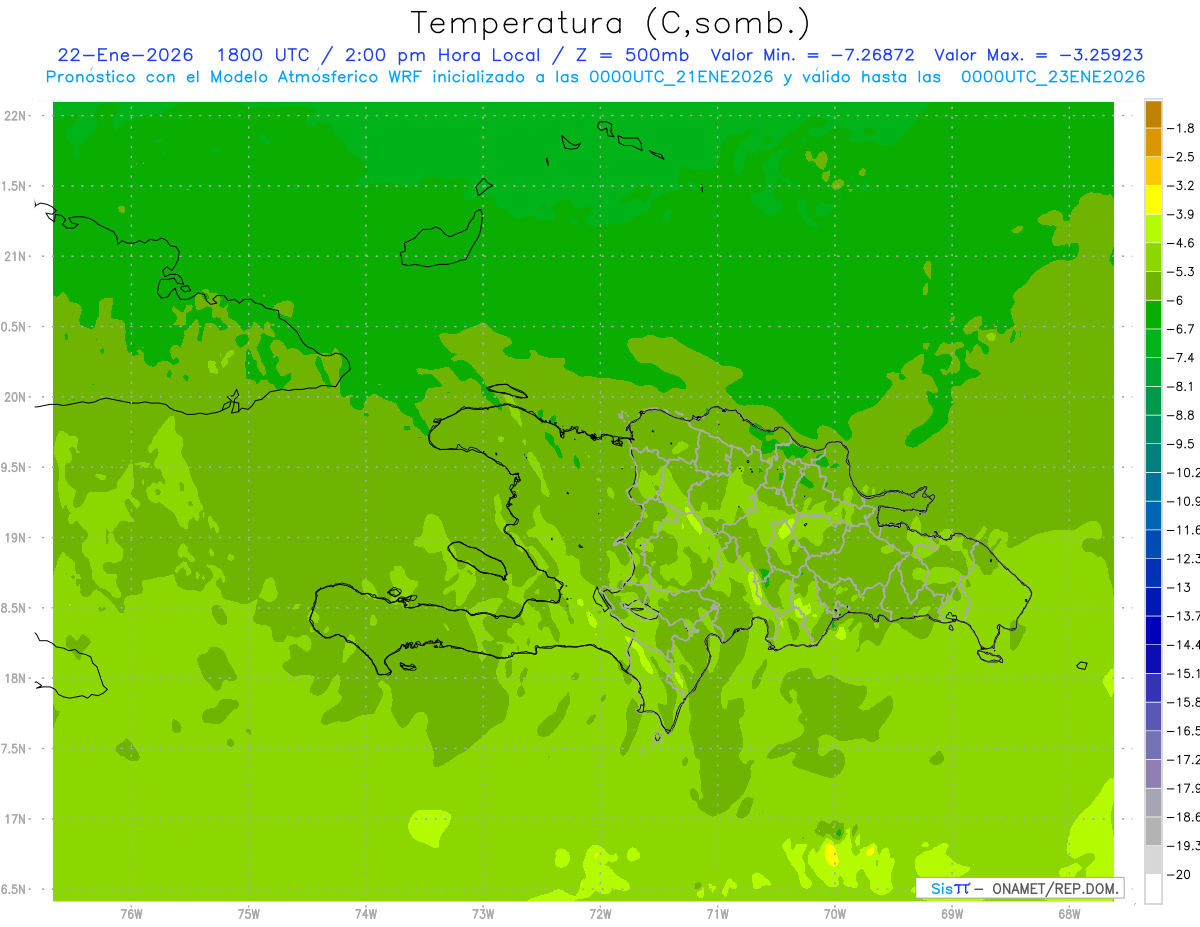Click the '-10.9' legend label
The width and height of the screenshot is (1200, 927).
1184,501
